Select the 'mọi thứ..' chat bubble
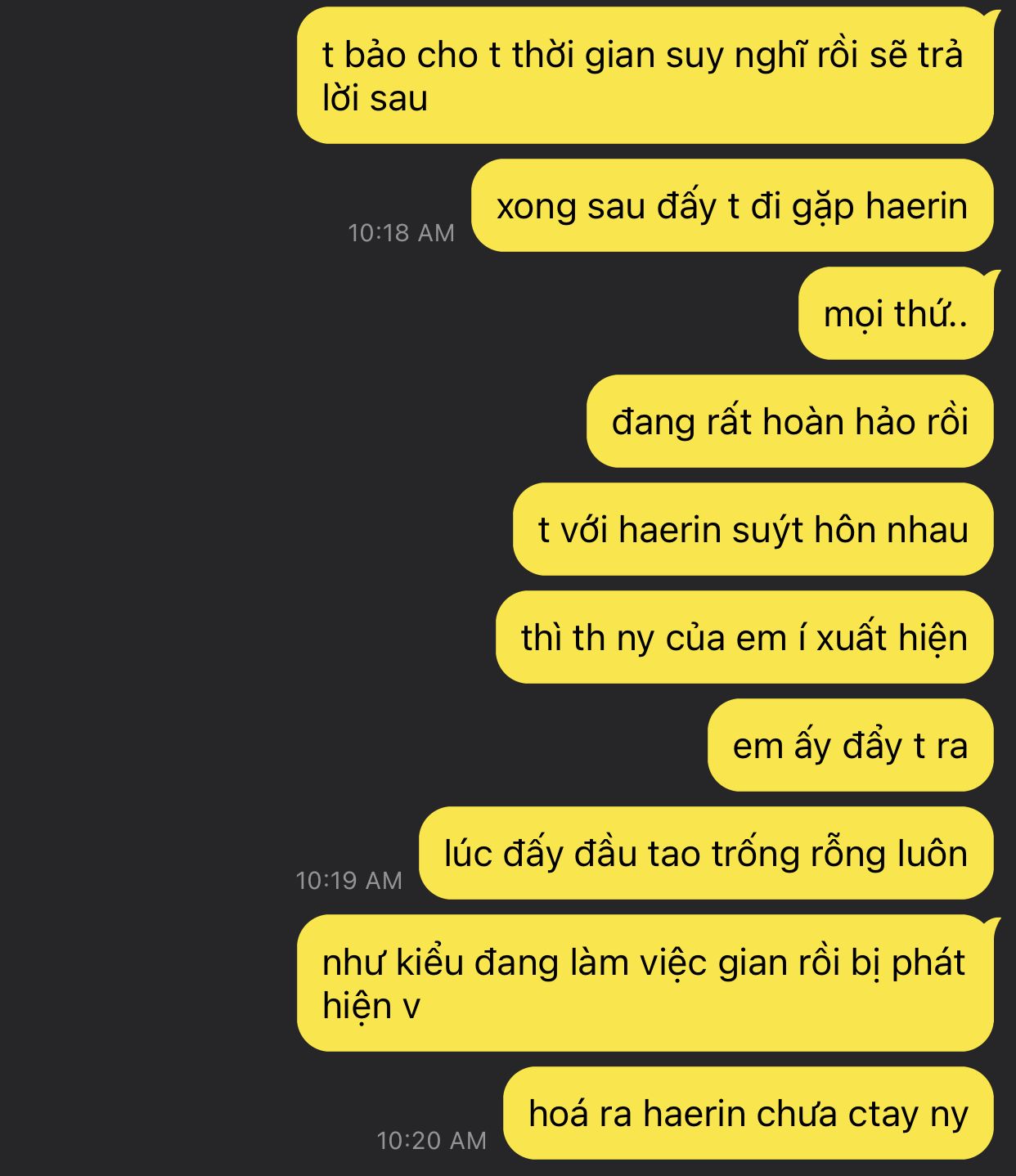 (x=896, y=313)
